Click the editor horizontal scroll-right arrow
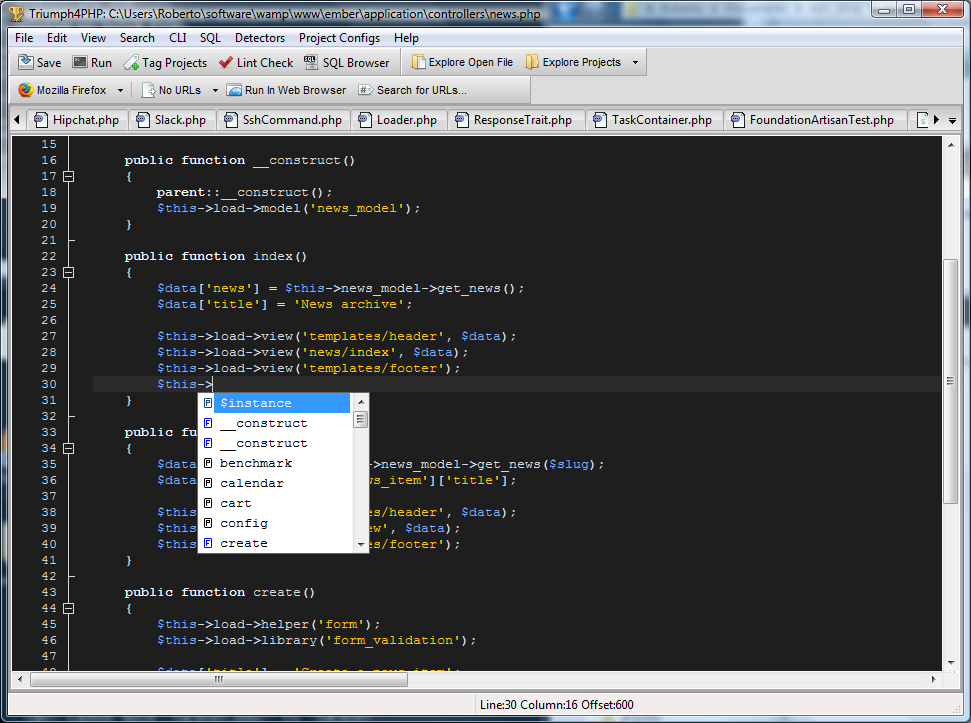971x723 pixels. [x=934, y=679]
